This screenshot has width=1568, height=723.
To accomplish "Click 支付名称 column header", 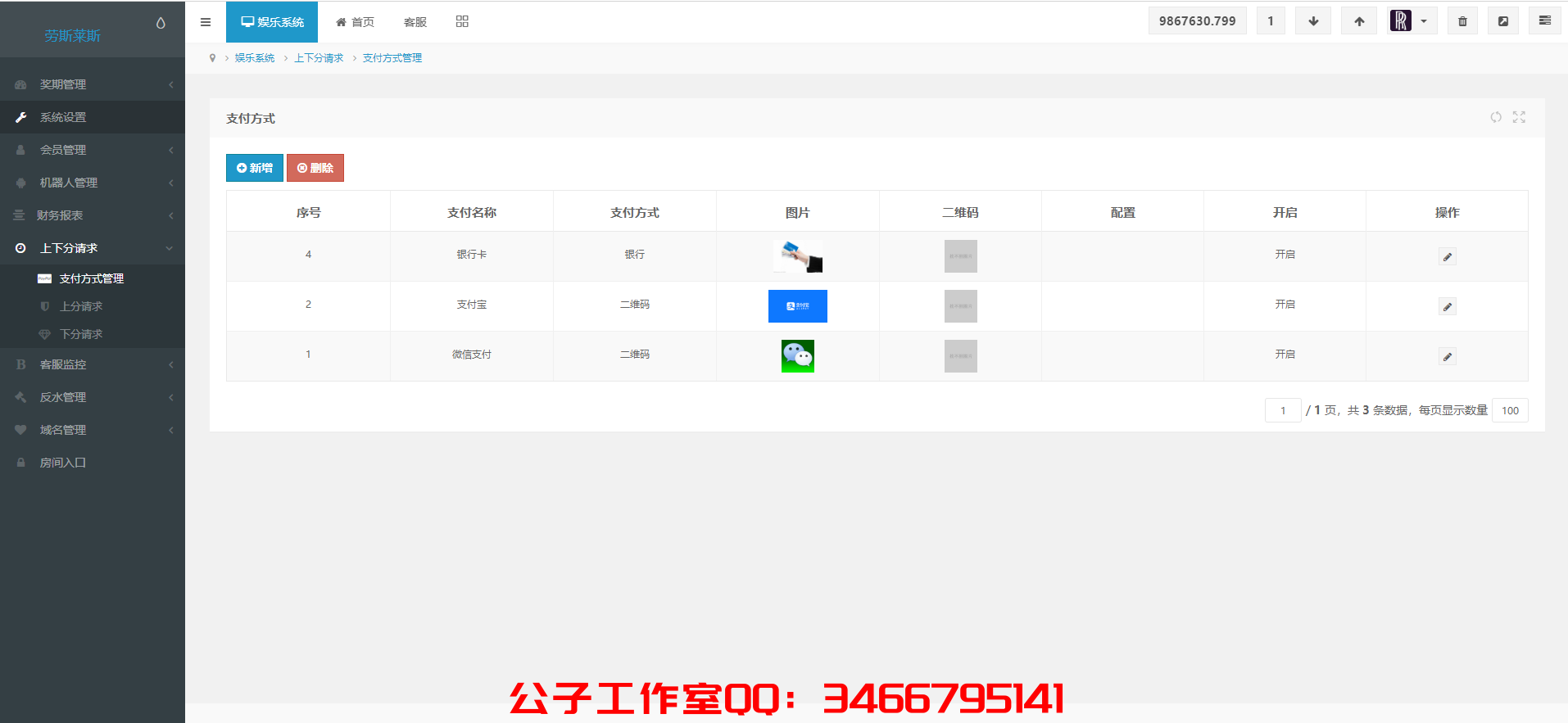I will click(472, 212).
